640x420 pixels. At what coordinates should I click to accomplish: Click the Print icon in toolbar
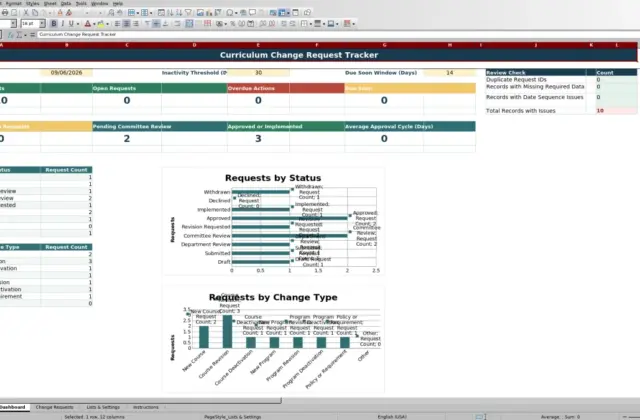point(5,13)
